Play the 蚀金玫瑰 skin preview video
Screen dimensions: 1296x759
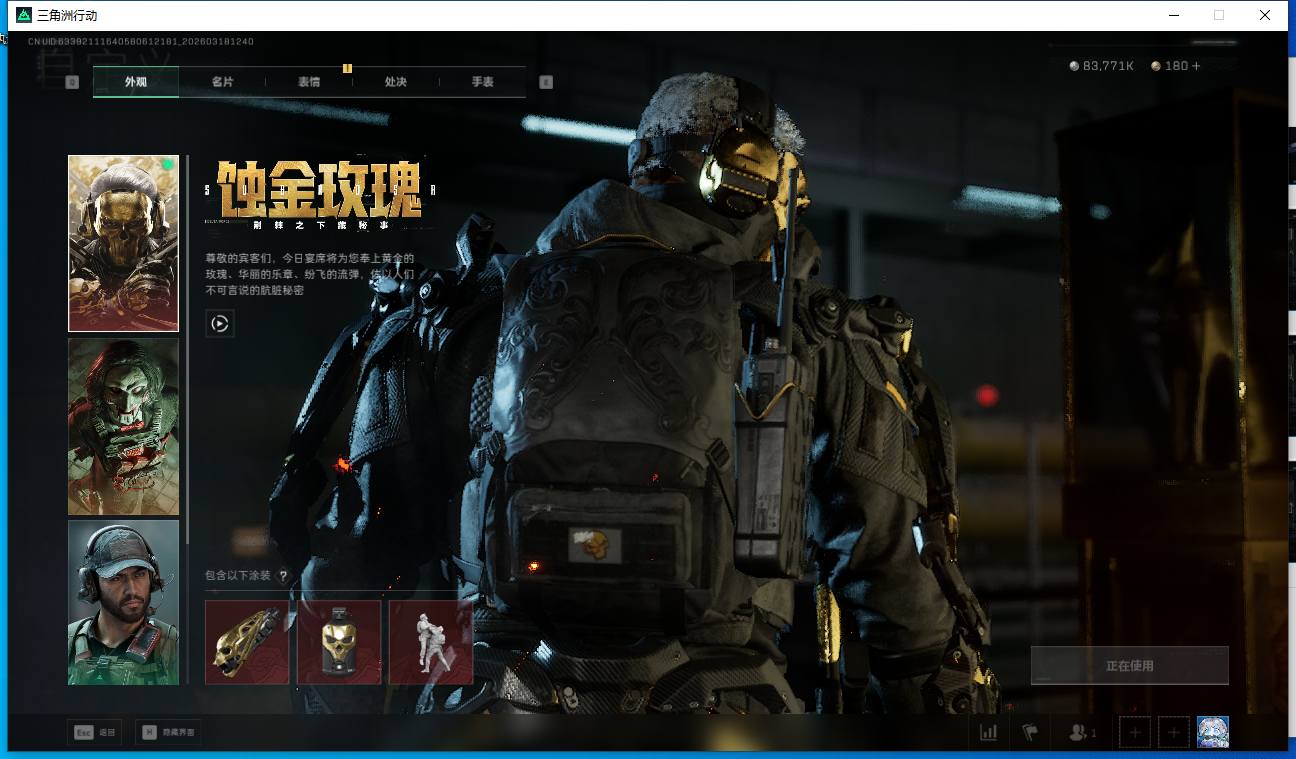click(220, 323)
